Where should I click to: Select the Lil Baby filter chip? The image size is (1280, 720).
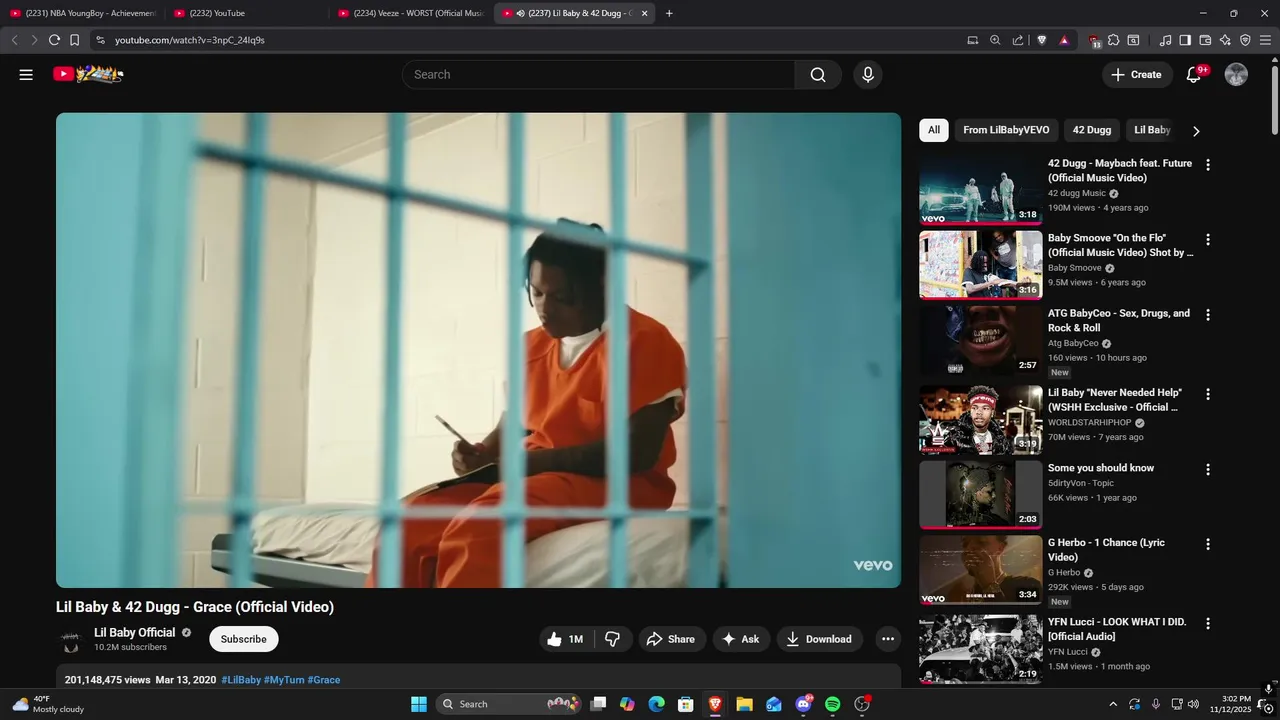1152,130
